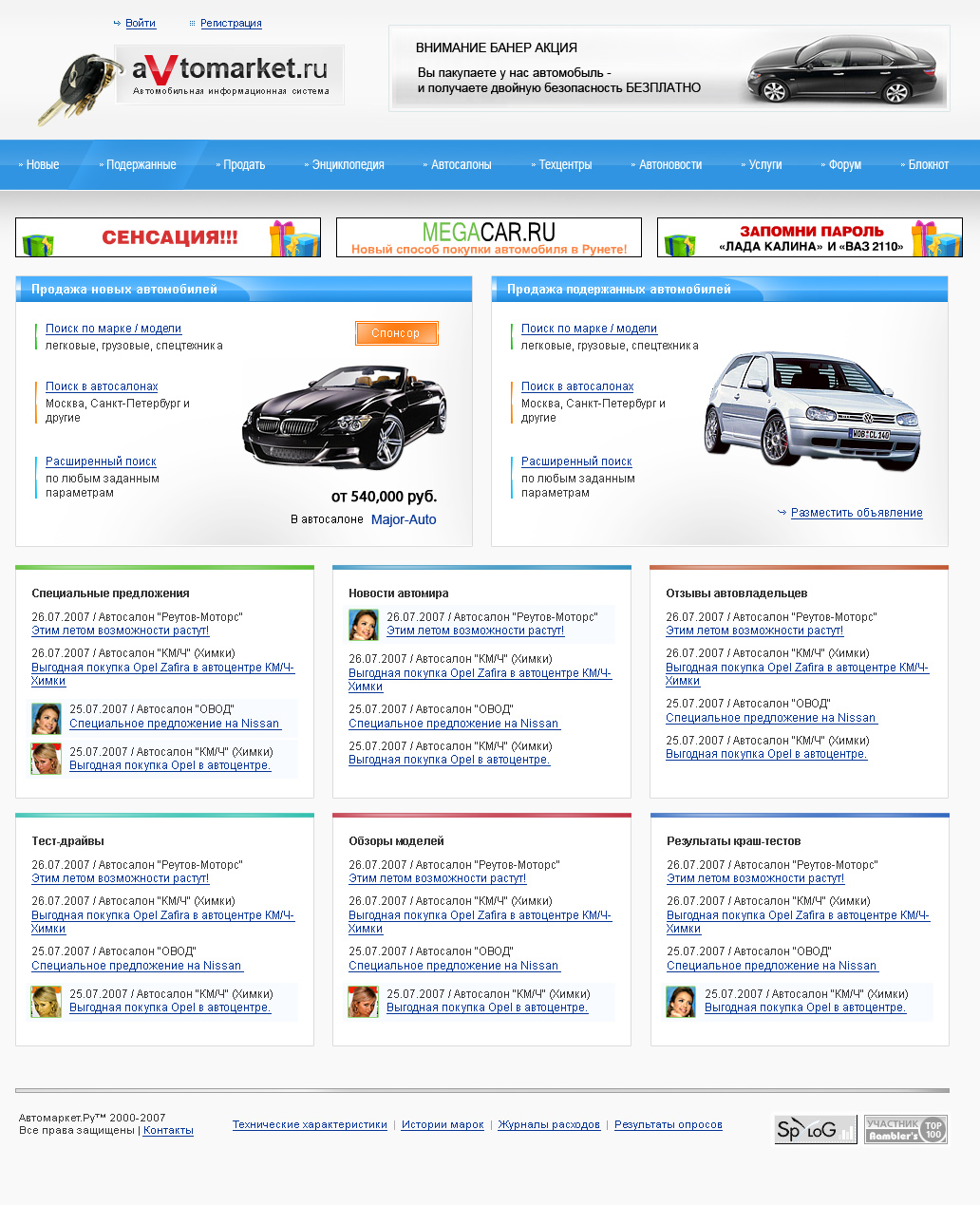The width and height of the screenshot is (980, 1205).
Task: Click the Результаты краш-тестов heading
Action: click(734, 841)
